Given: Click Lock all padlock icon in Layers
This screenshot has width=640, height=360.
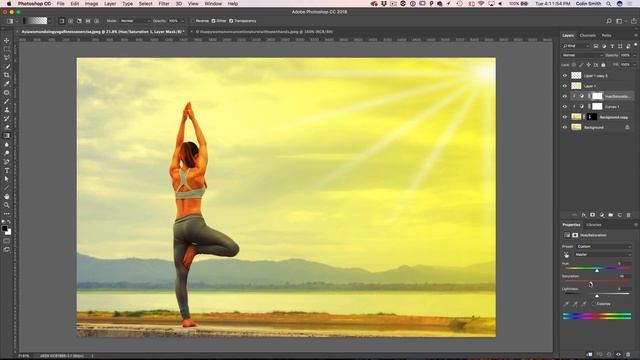Looking at the screenshot, I should tap(603, 65).
